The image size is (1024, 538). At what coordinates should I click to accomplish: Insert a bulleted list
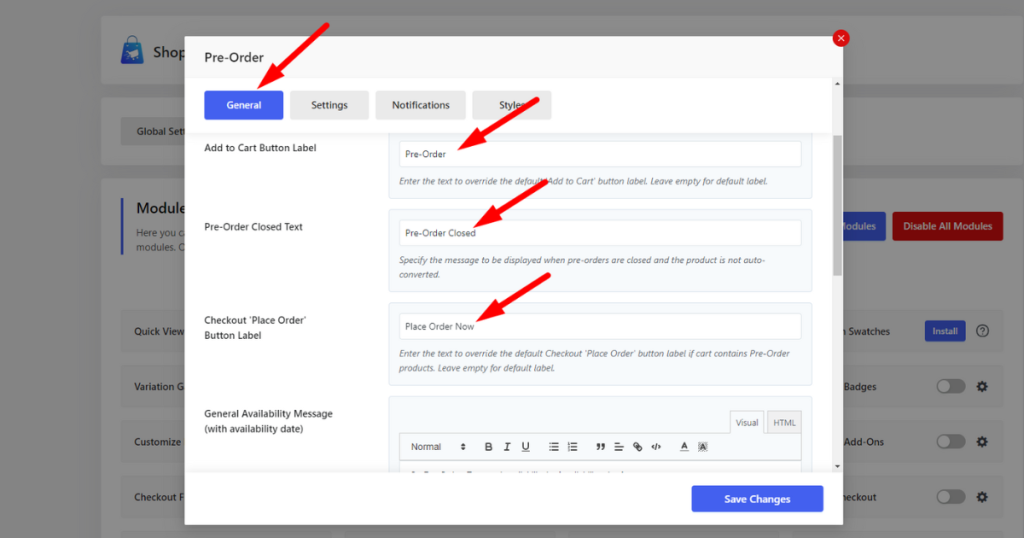click(x=554, y=447)
